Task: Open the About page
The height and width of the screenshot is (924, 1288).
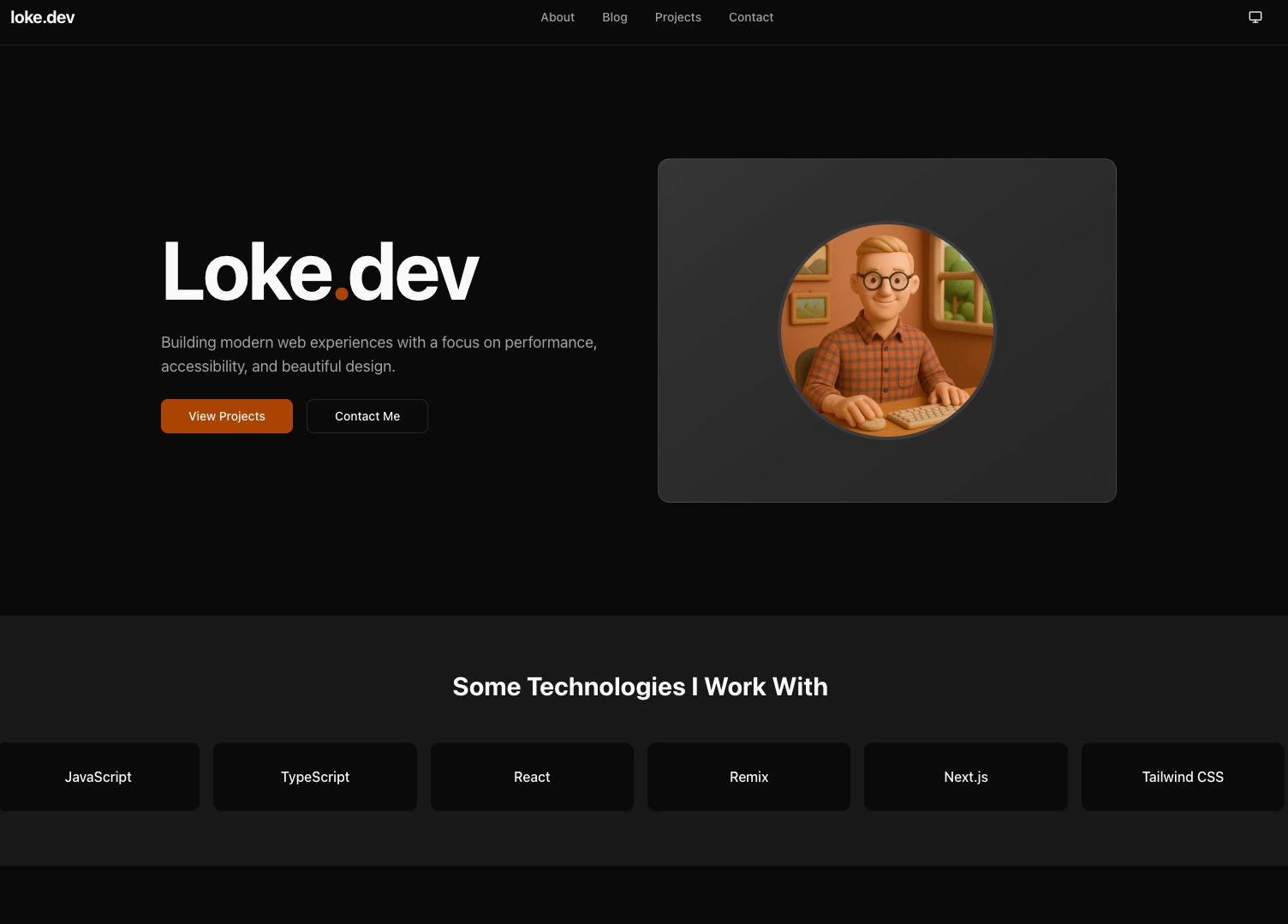Action: click(x=558, y=16)
